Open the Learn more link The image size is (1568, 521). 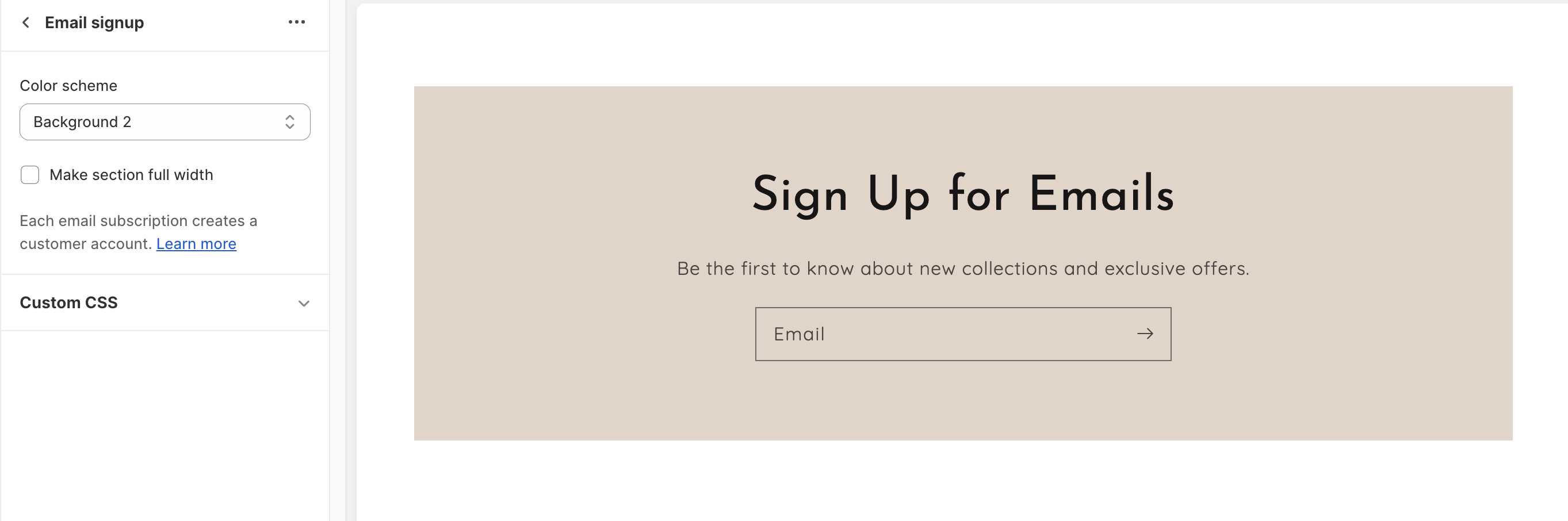pos(196,243)
